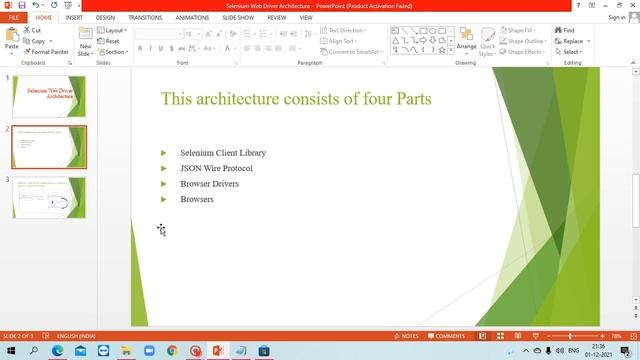Insert a New Slide

[x=85, y=42]
